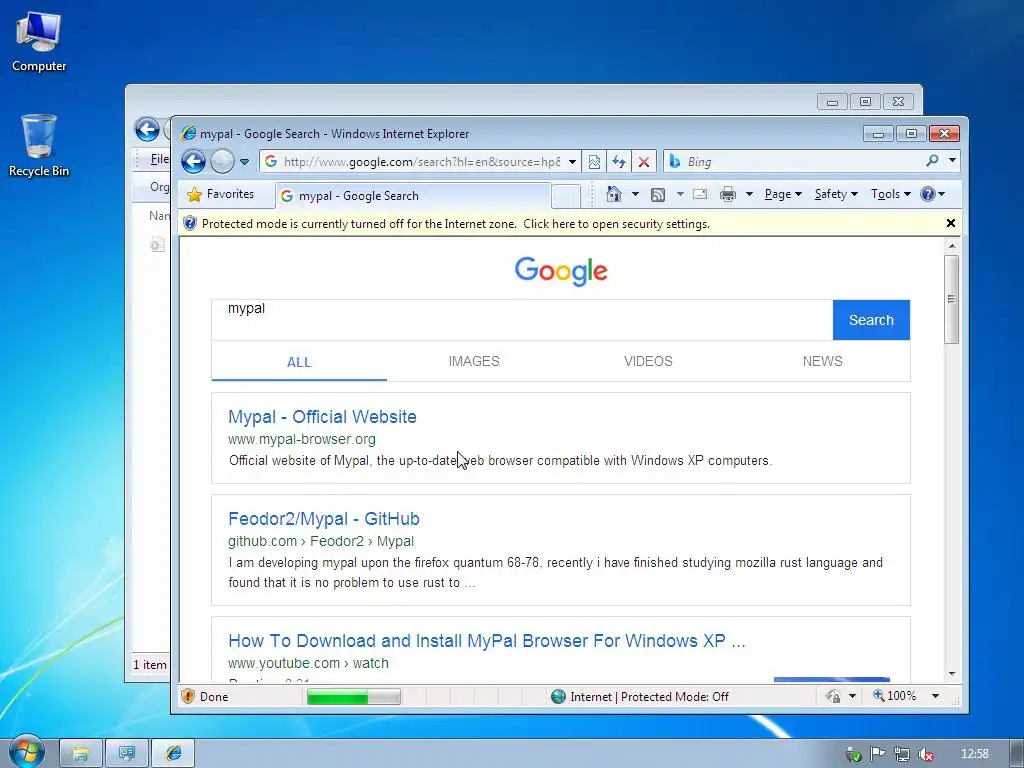This screenshot has width=1024, height=768.
Task: Select the Recycle Bin desktop icon
Action: pyautogui.click(x=39, y=146)
